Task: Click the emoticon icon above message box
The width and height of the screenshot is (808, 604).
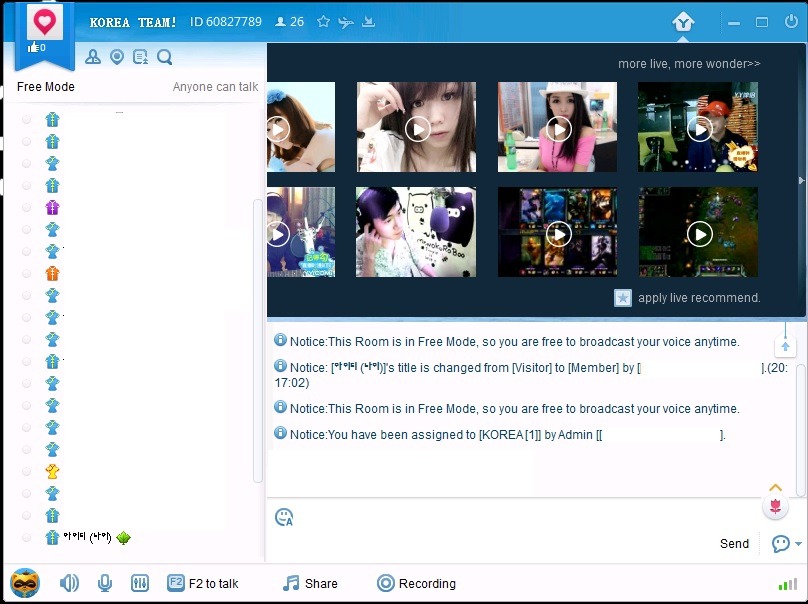Action: point(284,517)
